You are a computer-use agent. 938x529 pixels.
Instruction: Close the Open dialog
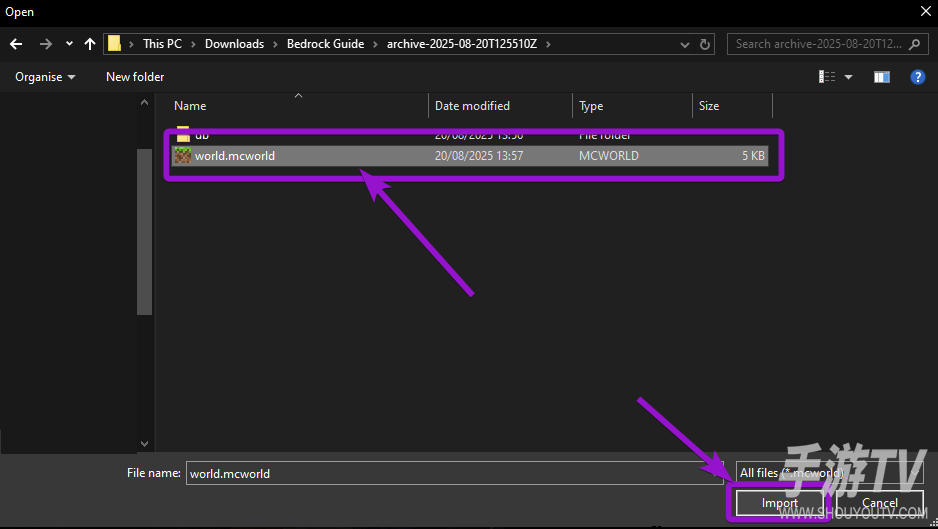tap(925, 11)
